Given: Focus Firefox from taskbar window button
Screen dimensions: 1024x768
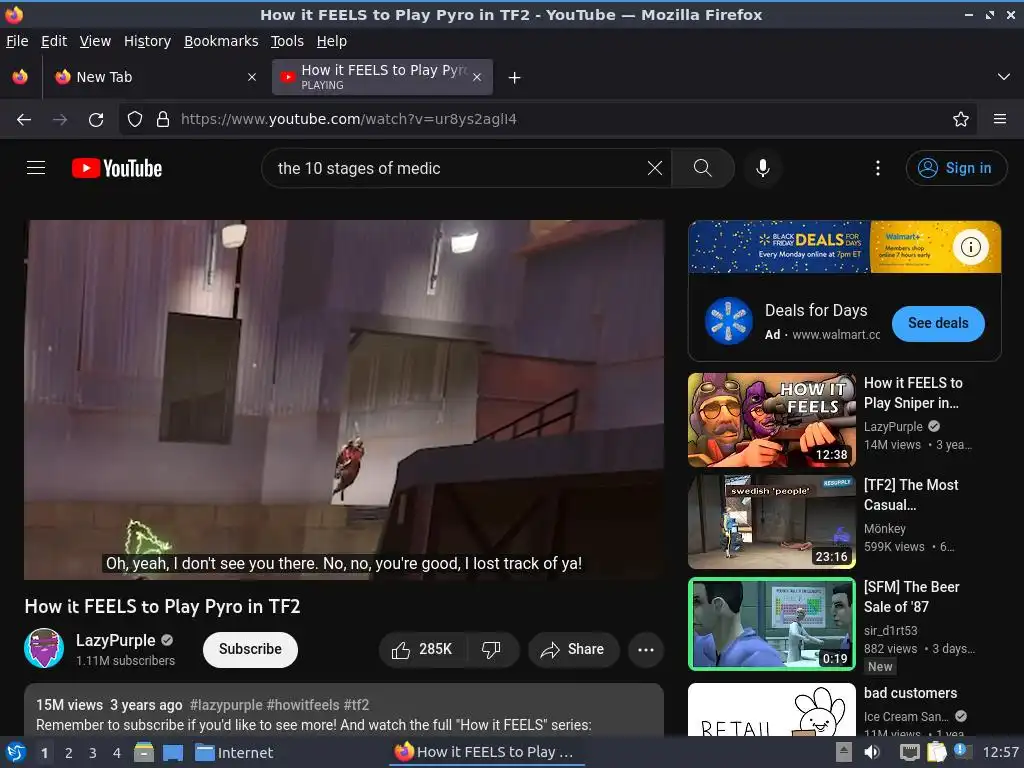Looking at the screenshot, I should point(488,752).
